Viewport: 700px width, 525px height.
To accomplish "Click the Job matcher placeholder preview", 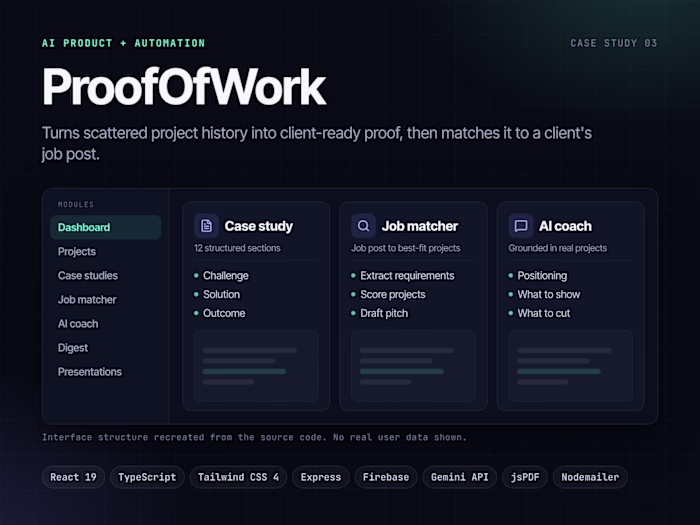I will [x=413, y=366].
